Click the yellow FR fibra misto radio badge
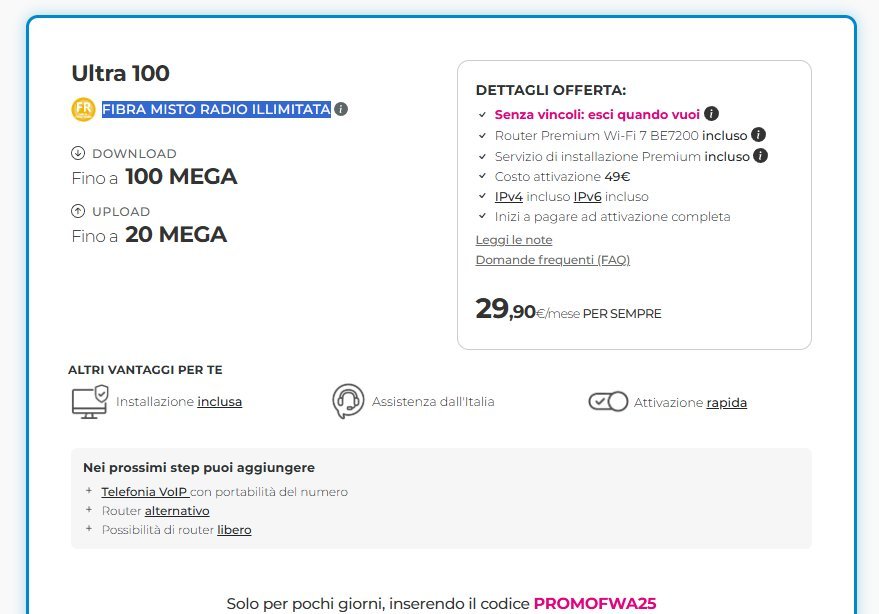The width and height of the screenshot is (879, 614). pyautogui.click(x=83, y=109)
